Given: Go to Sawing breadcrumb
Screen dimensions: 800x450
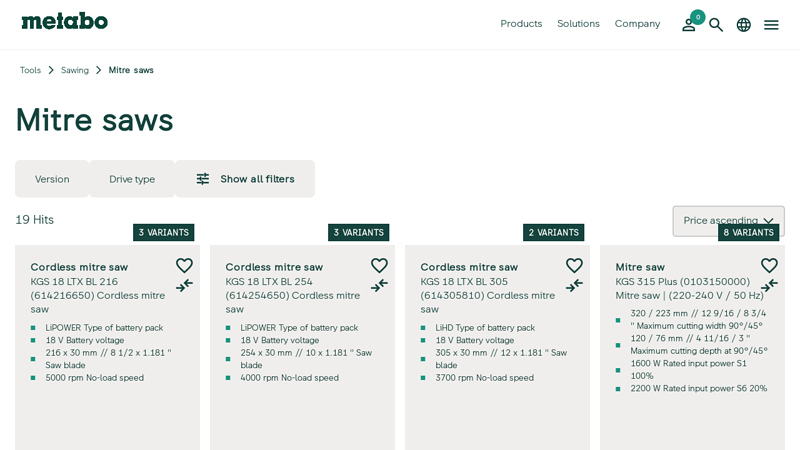Looking at the screenshot, I should pos(74,70).
